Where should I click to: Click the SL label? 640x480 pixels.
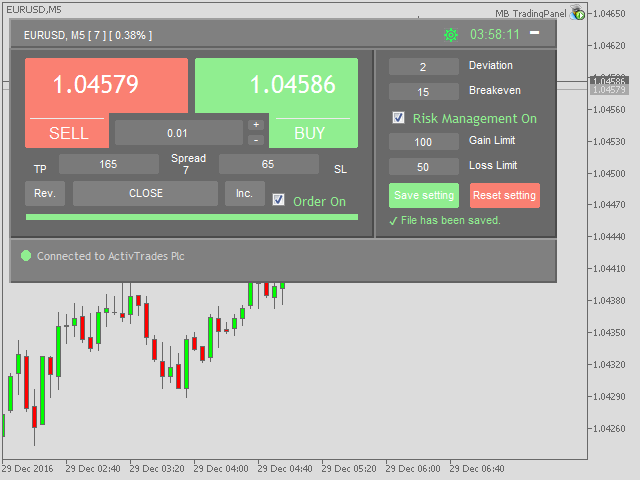click(340, 169)
